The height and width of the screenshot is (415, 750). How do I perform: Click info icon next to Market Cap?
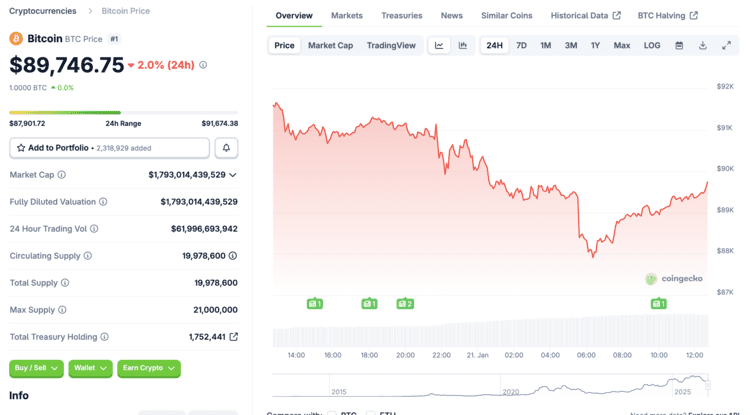62,175
